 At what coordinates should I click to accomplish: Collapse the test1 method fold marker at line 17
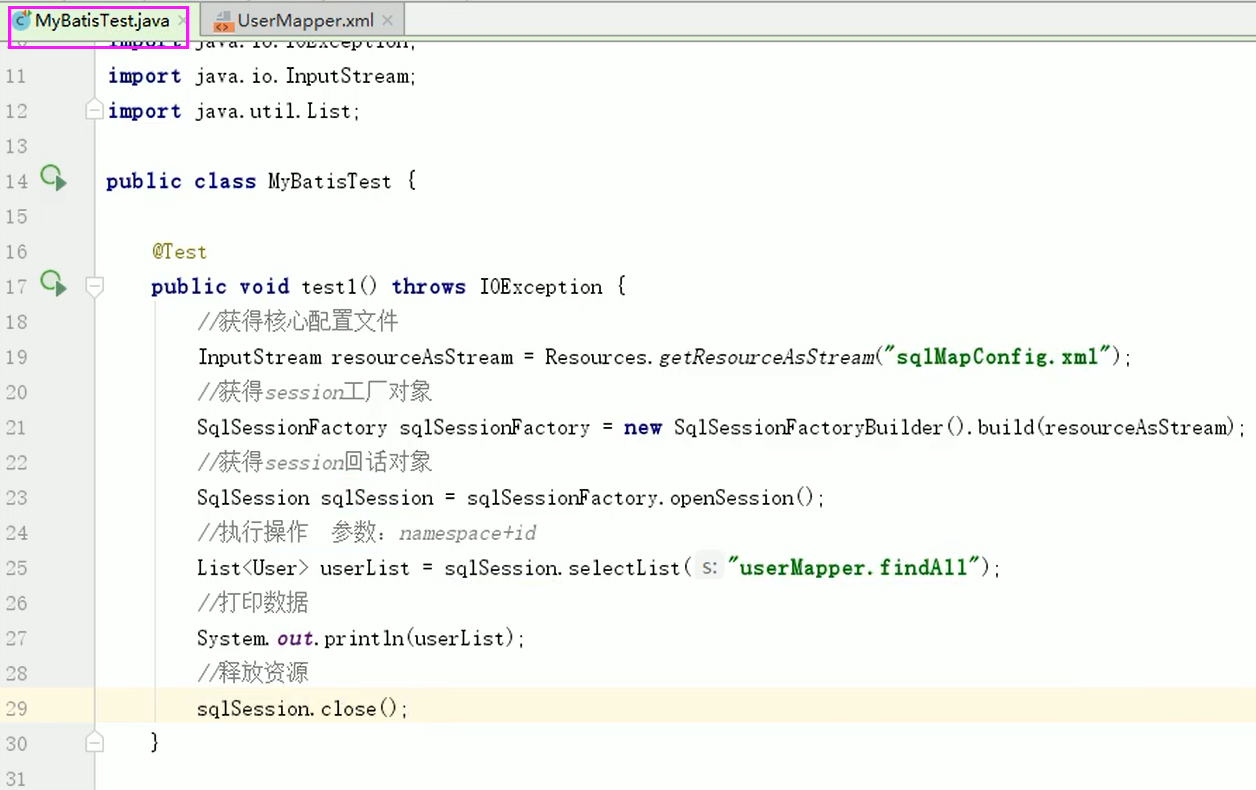[x=94, y=287]
